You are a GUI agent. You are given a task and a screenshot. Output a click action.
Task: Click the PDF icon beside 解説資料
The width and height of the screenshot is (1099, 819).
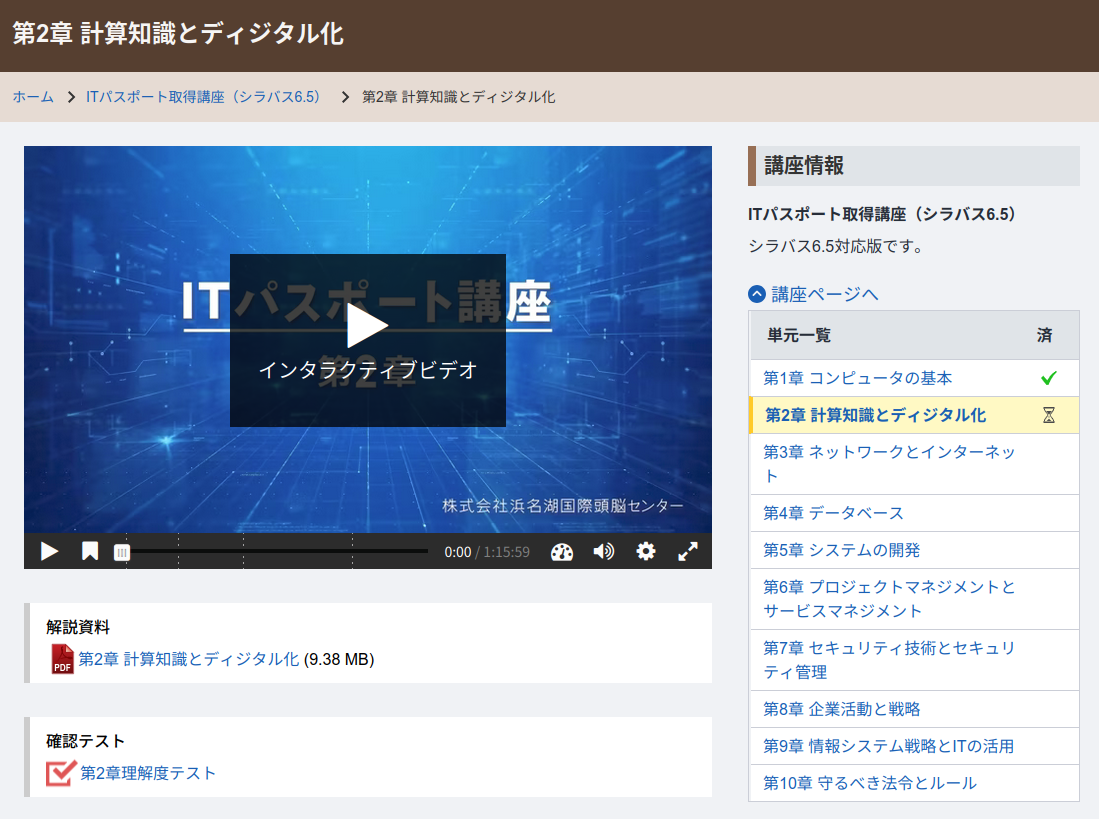click(61, 660)
